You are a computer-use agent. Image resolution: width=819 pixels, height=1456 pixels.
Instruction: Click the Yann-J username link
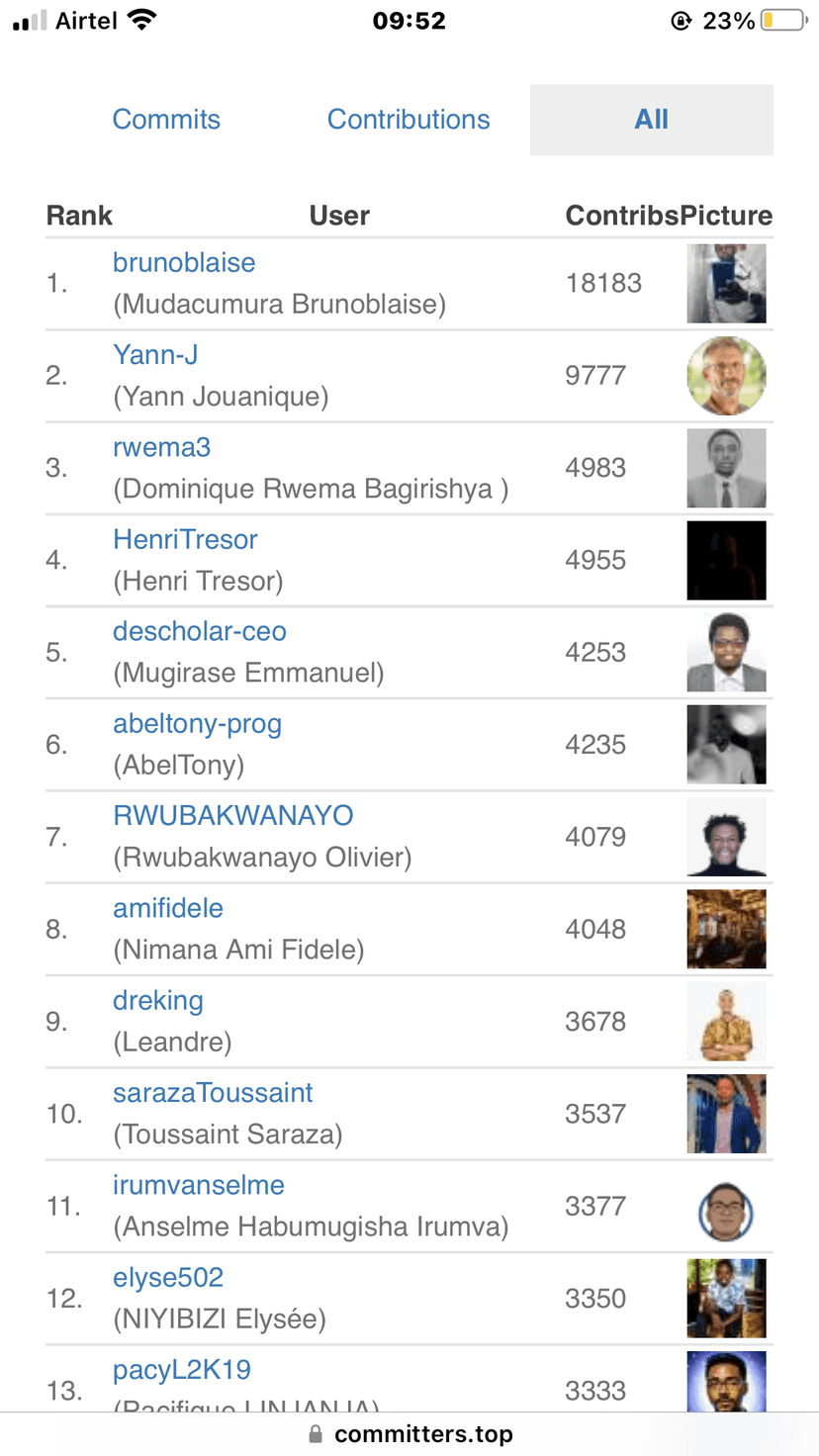coord(155,355)
